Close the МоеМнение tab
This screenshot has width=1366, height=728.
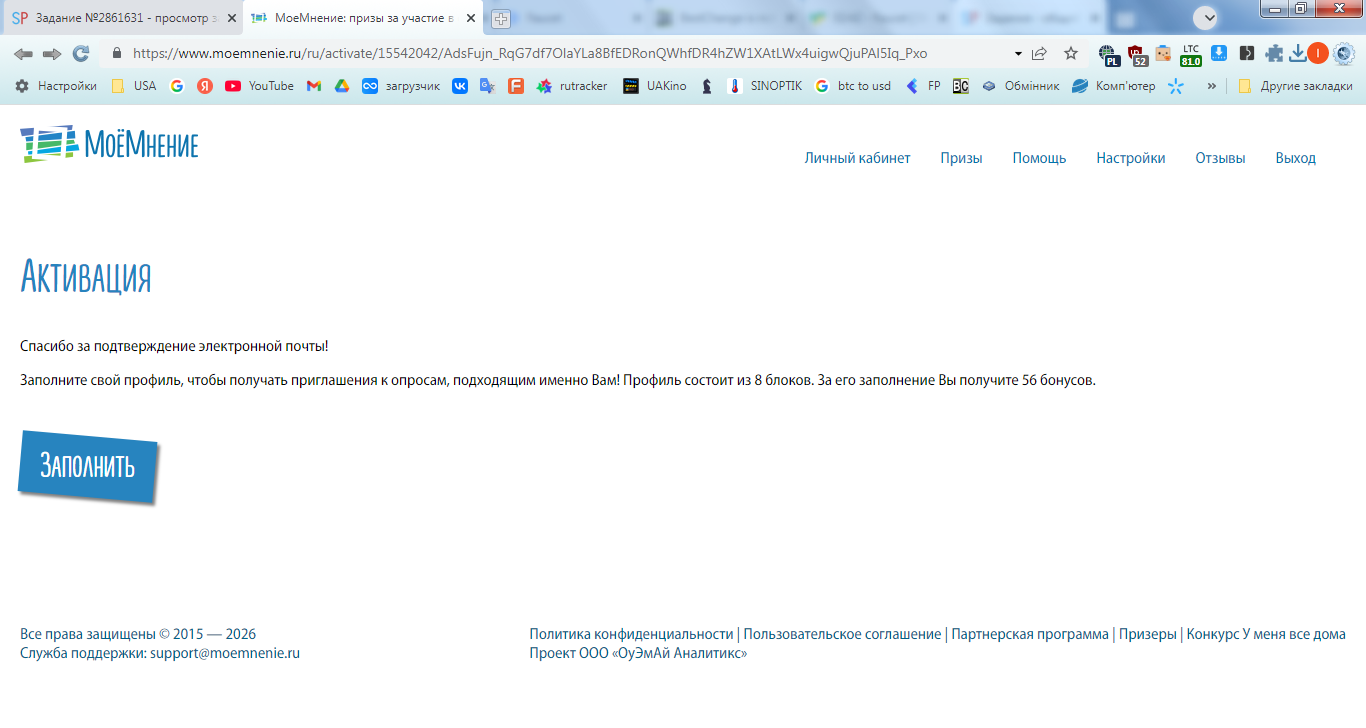click(x=471, y=18)
